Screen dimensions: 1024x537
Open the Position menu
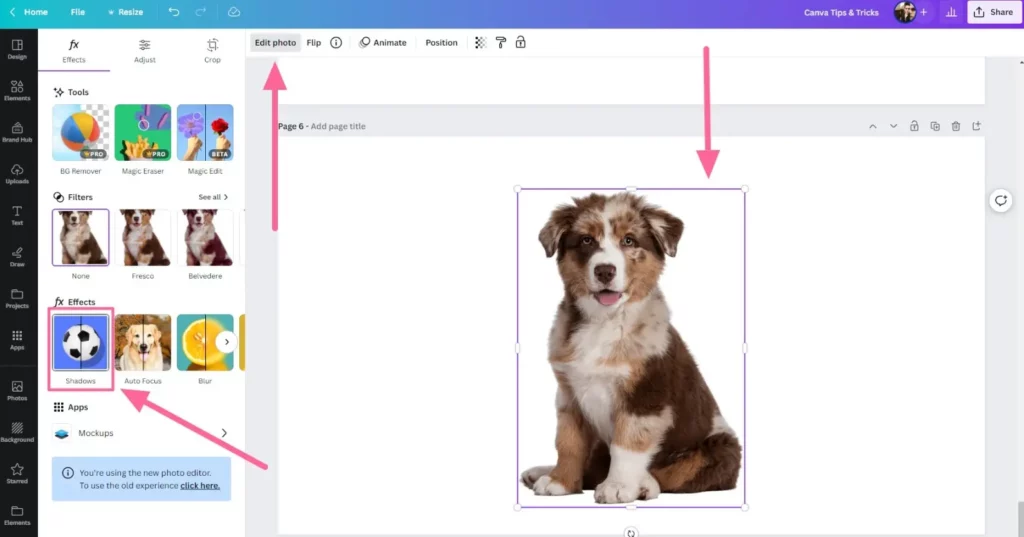pyautogui.click(x=441, y=42)
